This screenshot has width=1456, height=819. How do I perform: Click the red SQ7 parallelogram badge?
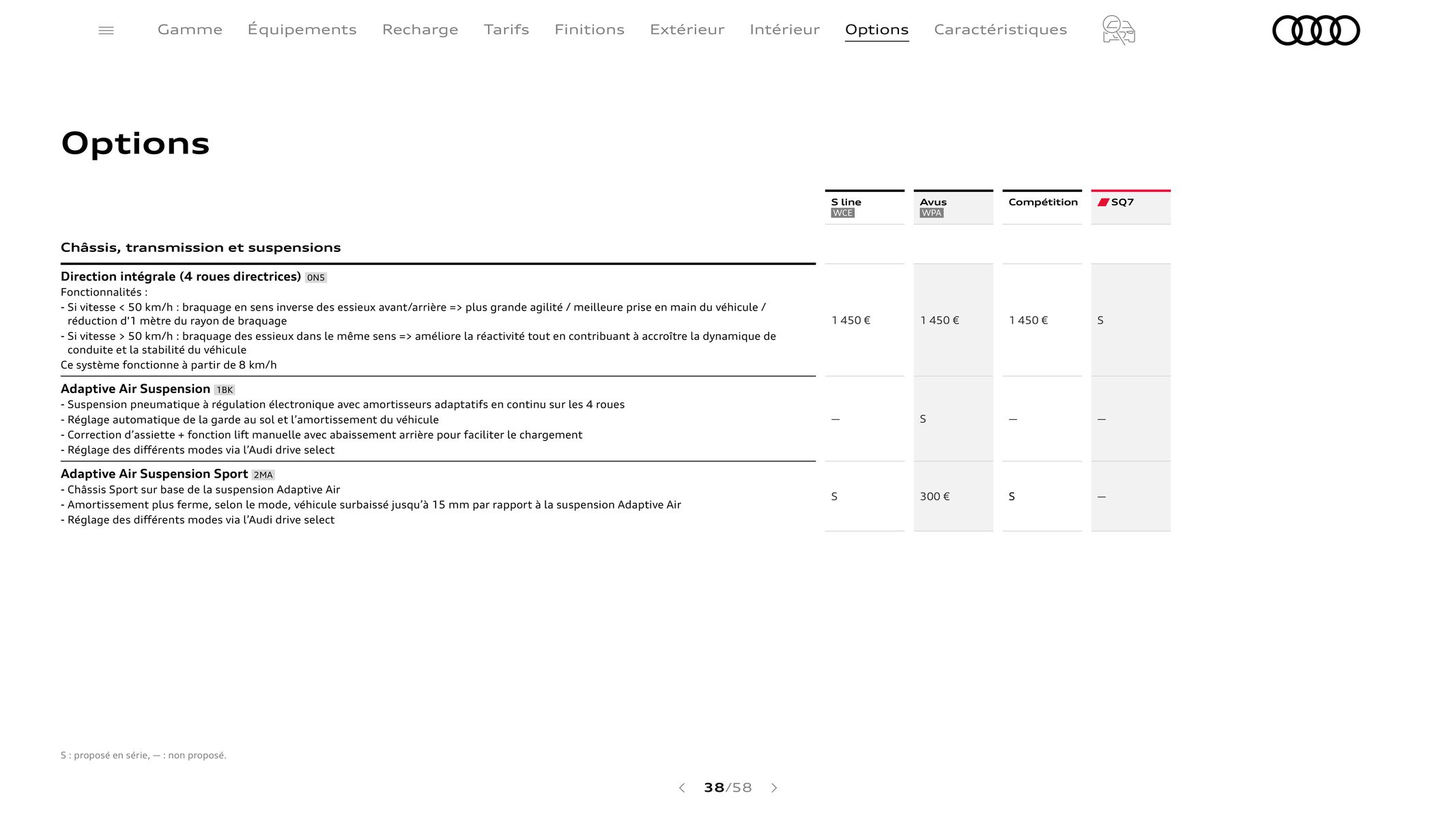pos(1103,202)
